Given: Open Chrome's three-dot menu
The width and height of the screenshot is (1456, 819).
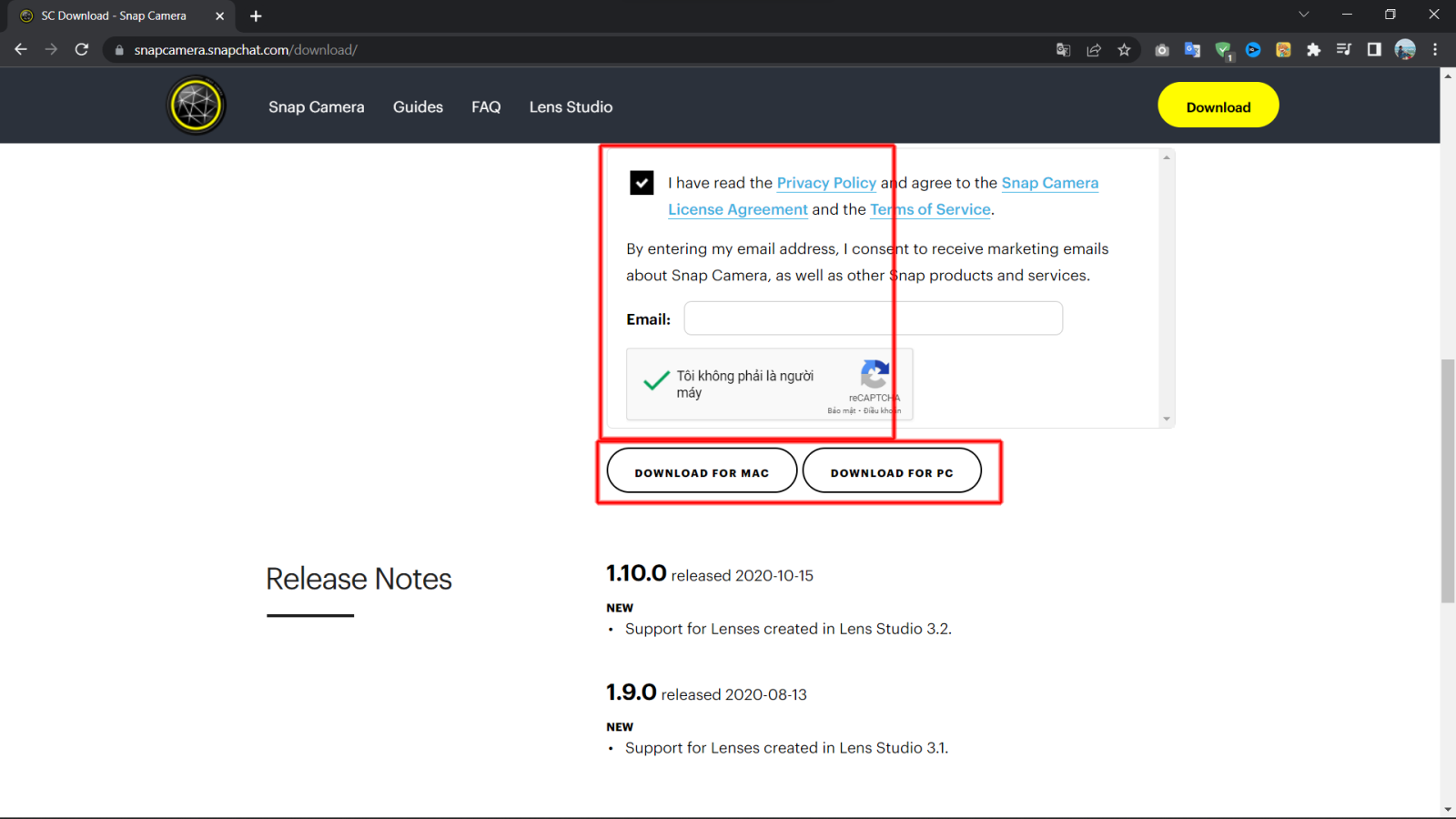Looking at the screenshot, I should pyautogui.click(x=1435, y=50).
